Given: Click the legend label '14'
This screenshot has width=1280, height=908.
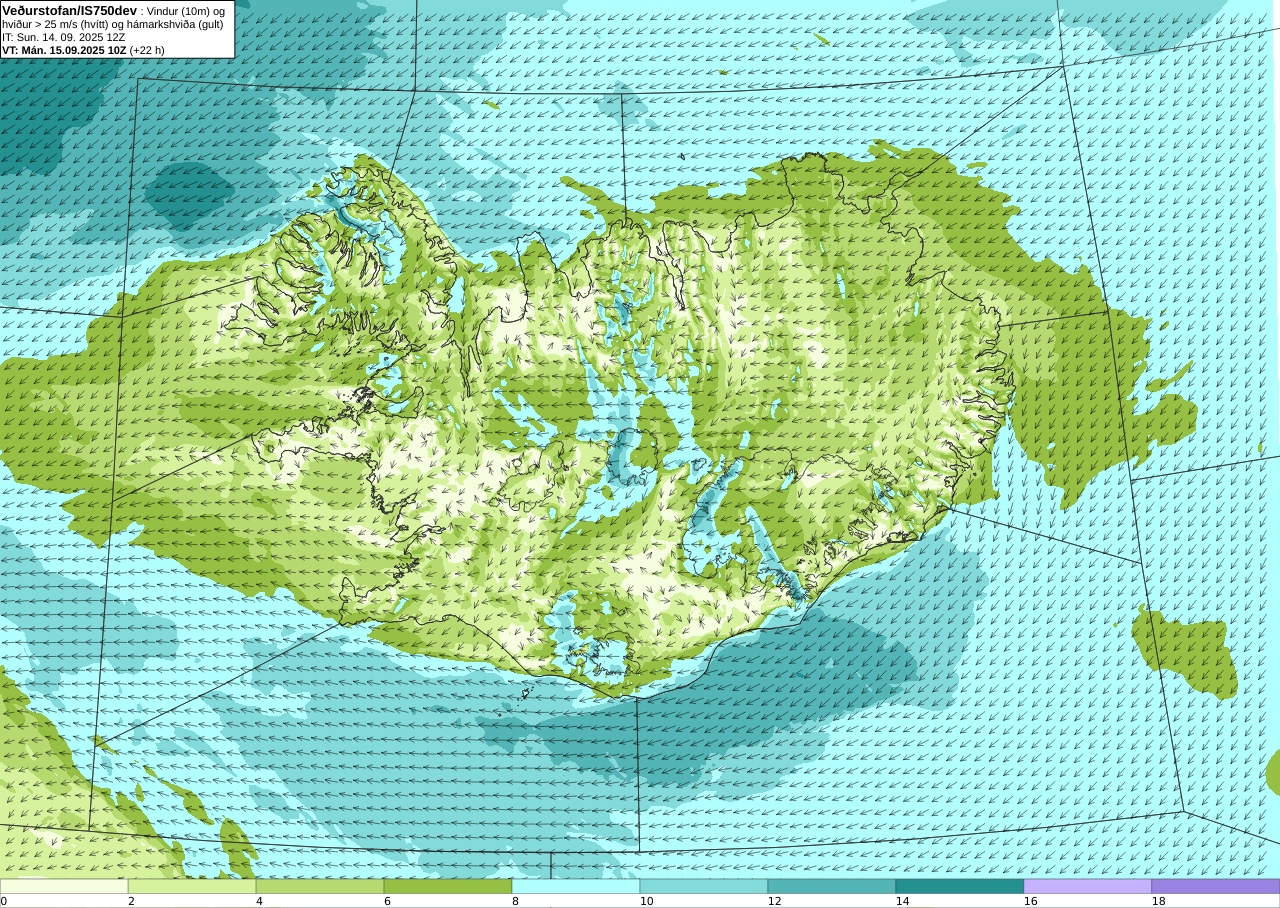Looking at the screenshot, I should (x=902, y=901).
